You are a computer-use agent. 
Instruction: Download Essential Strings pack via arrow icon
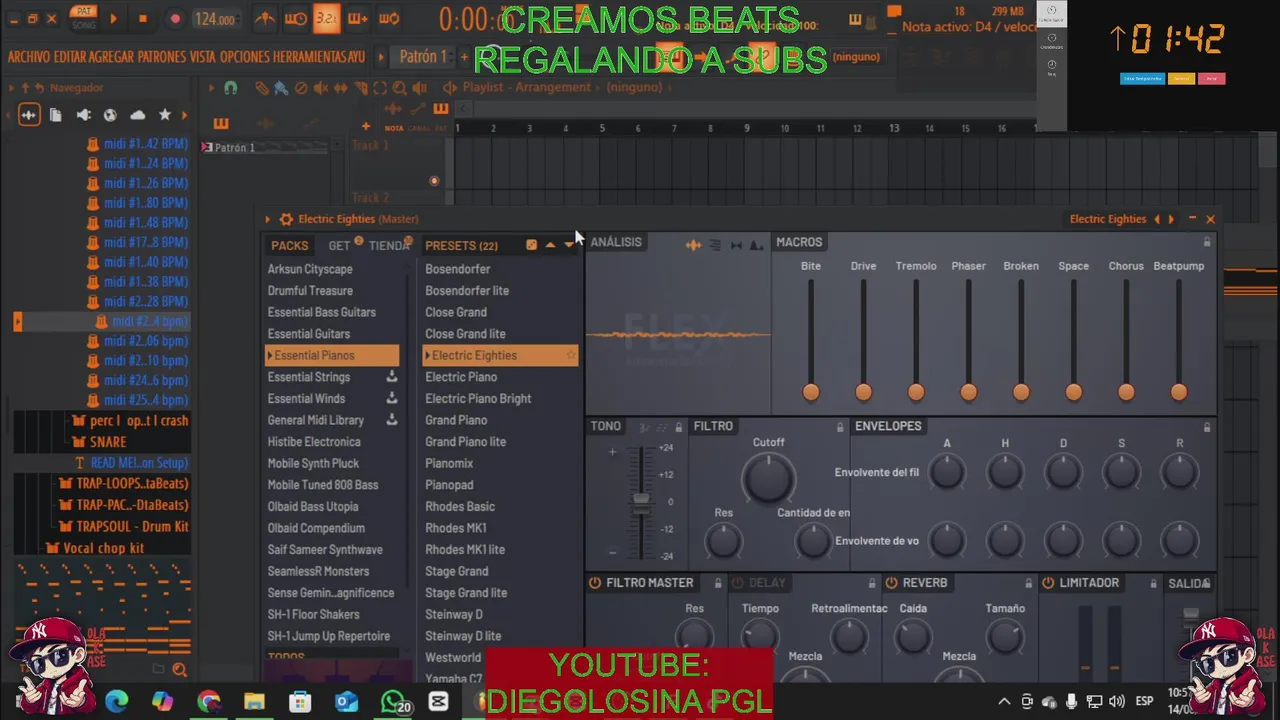[x=392, y=377]
